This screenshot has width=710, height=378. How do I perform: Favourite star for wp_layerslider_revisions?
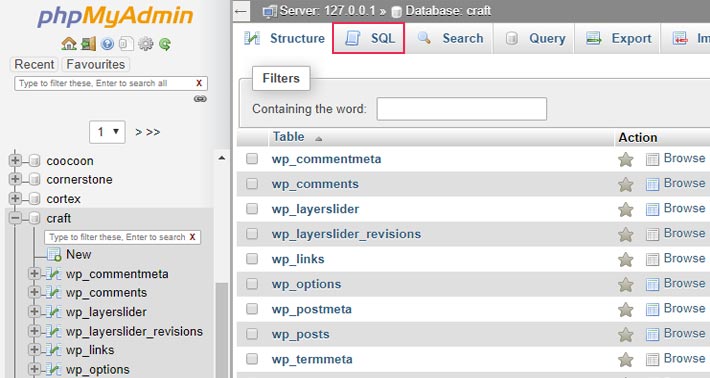[x=625, y=234]
